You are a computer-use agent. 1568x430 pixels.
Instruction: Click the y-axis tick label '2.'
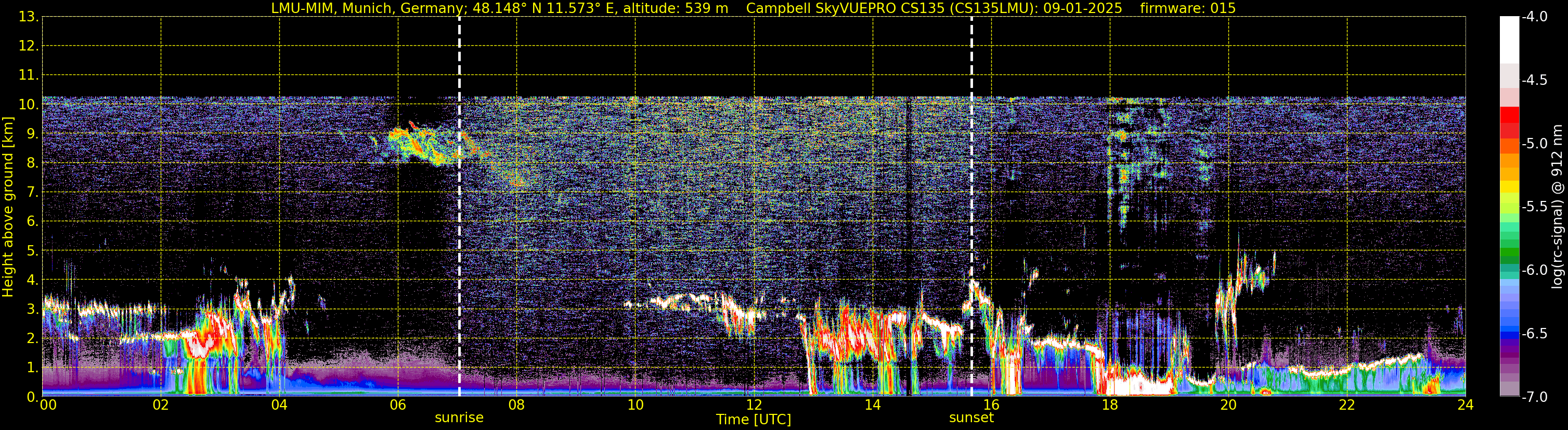pos(32,338)
